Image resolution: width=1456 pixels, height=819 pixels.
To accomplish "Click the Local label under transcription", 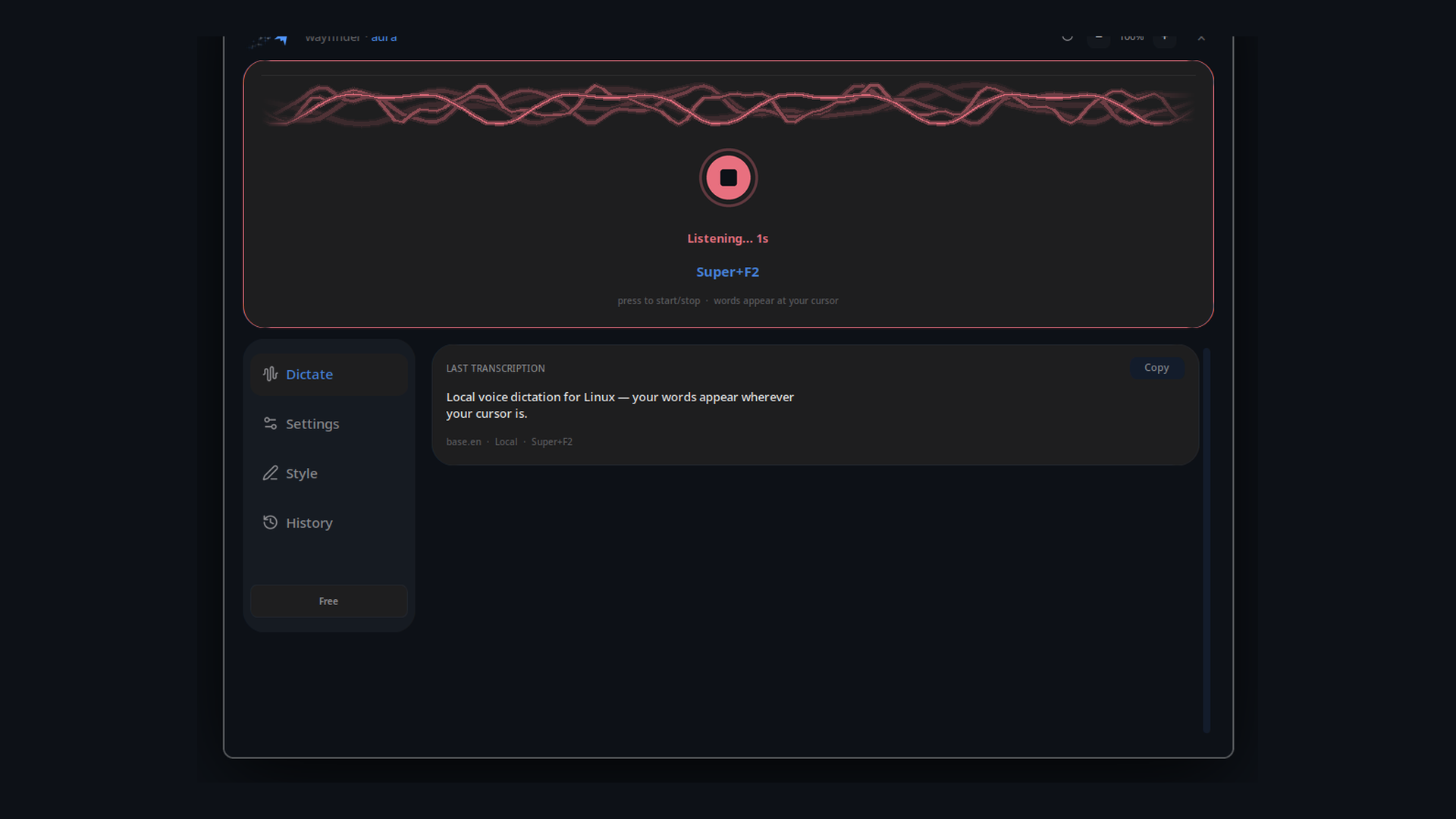I will 506,442.
